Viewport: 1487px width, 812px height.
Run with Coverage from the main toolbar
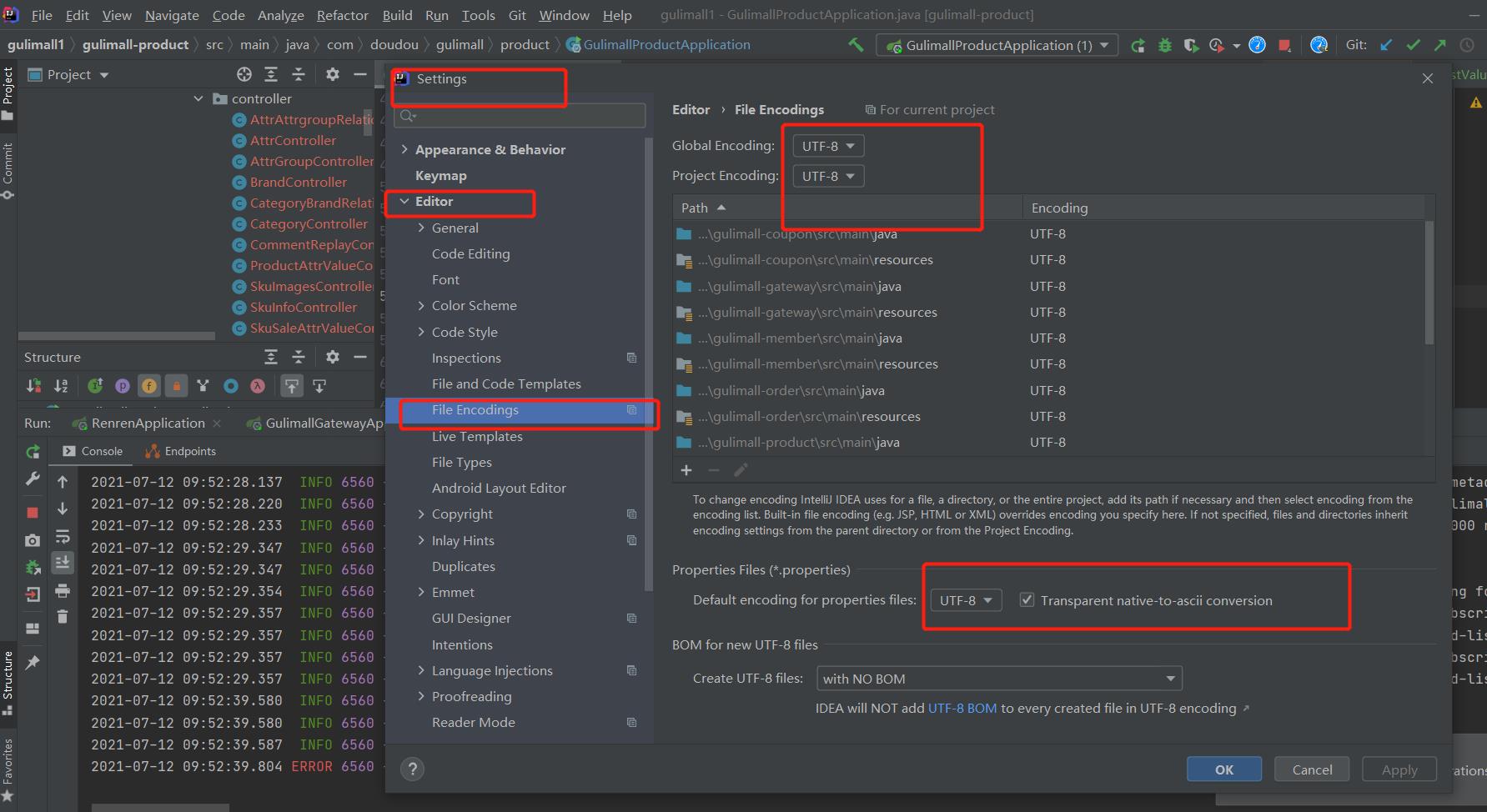1191,45
